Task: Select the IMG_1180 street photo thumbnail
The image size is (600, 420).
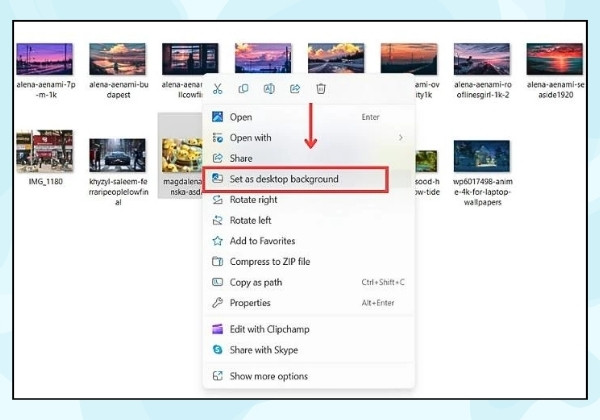Action: [x=44, y=151]
